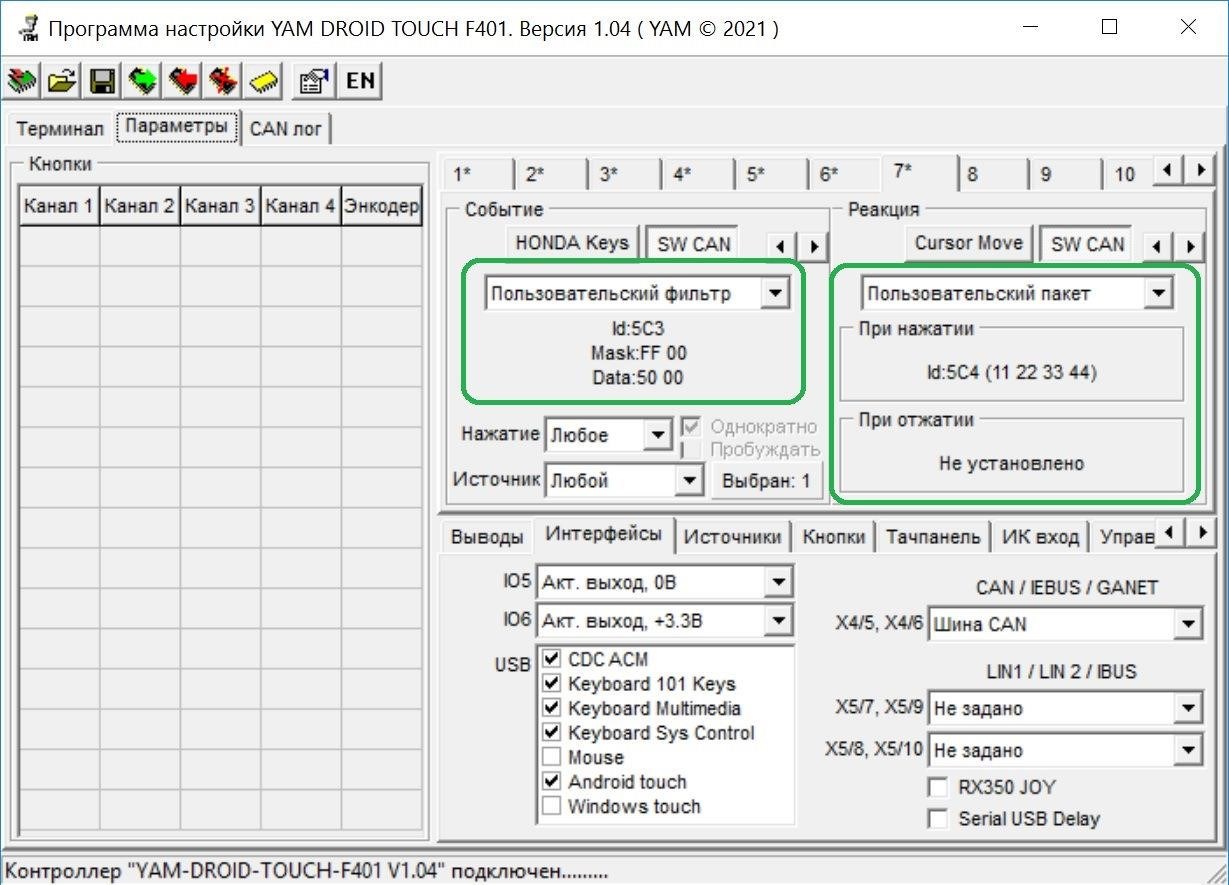Click right arrow next to Событие SW CAN tab
Screen dimensions: 1229x885
click(x=812, y=245)
